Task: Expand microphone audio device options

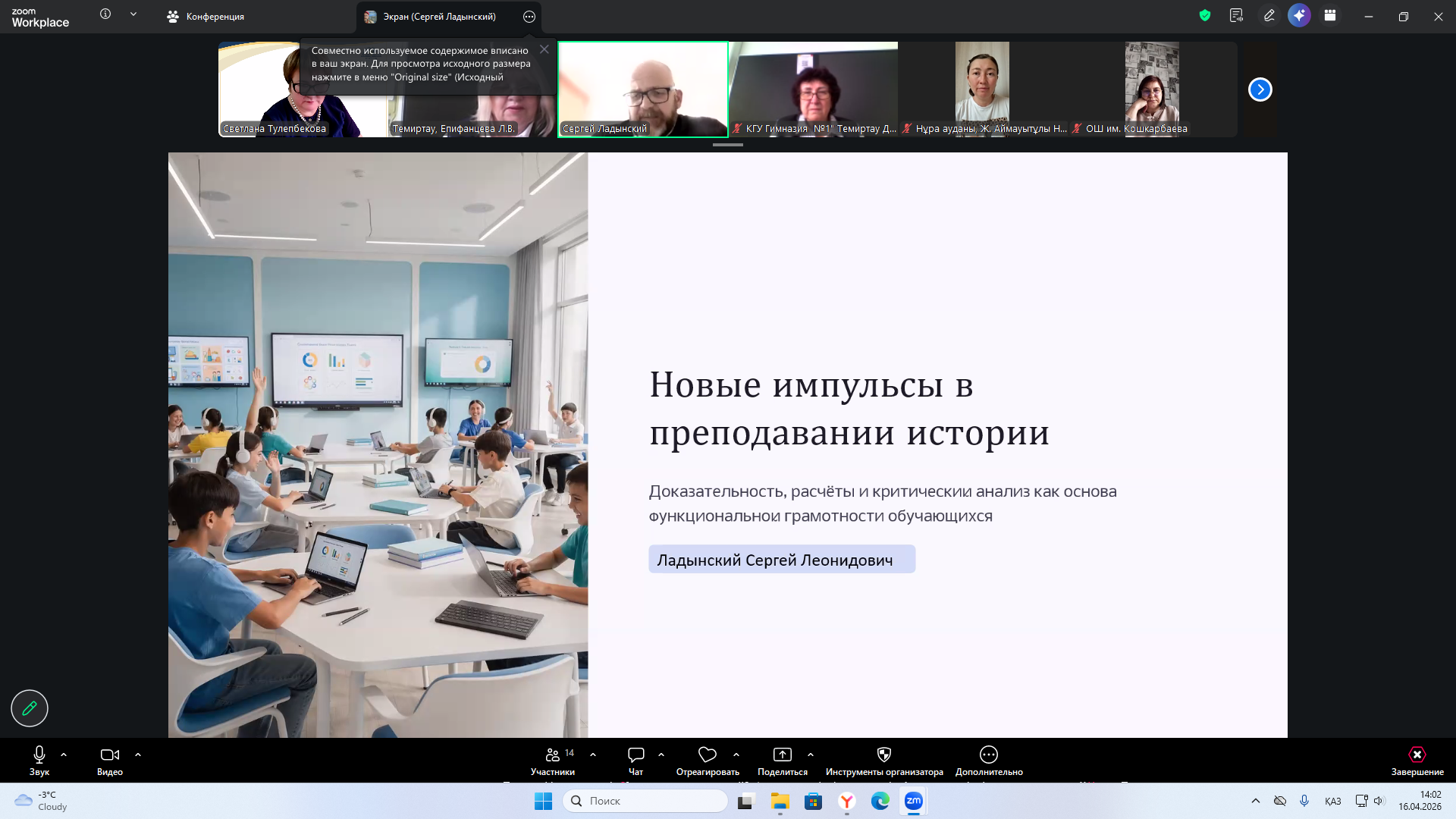Action: [x=64, y=755]
